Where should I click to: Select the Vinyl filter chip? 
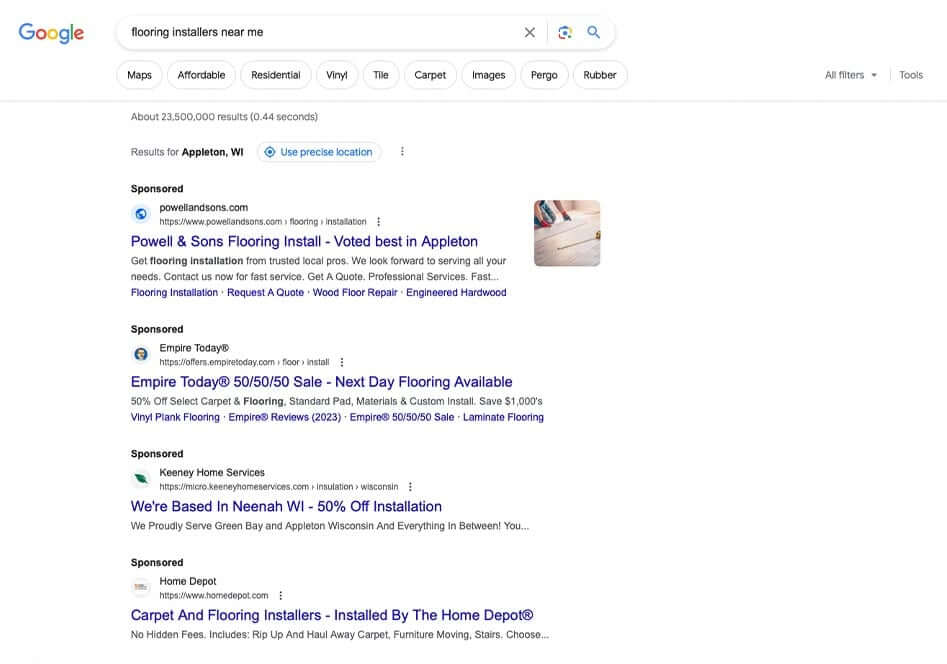[337, 75]
